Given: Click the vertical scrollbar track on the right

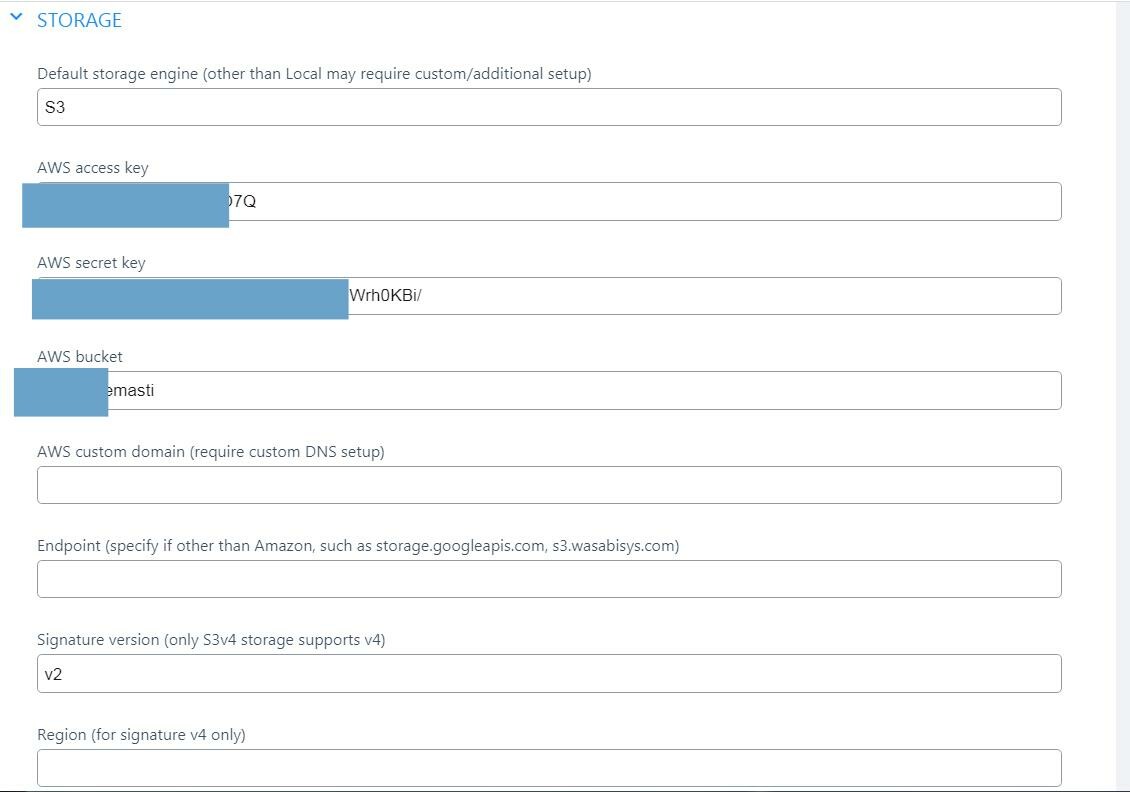Looking at the screenshot, I should click(1122, 400).
